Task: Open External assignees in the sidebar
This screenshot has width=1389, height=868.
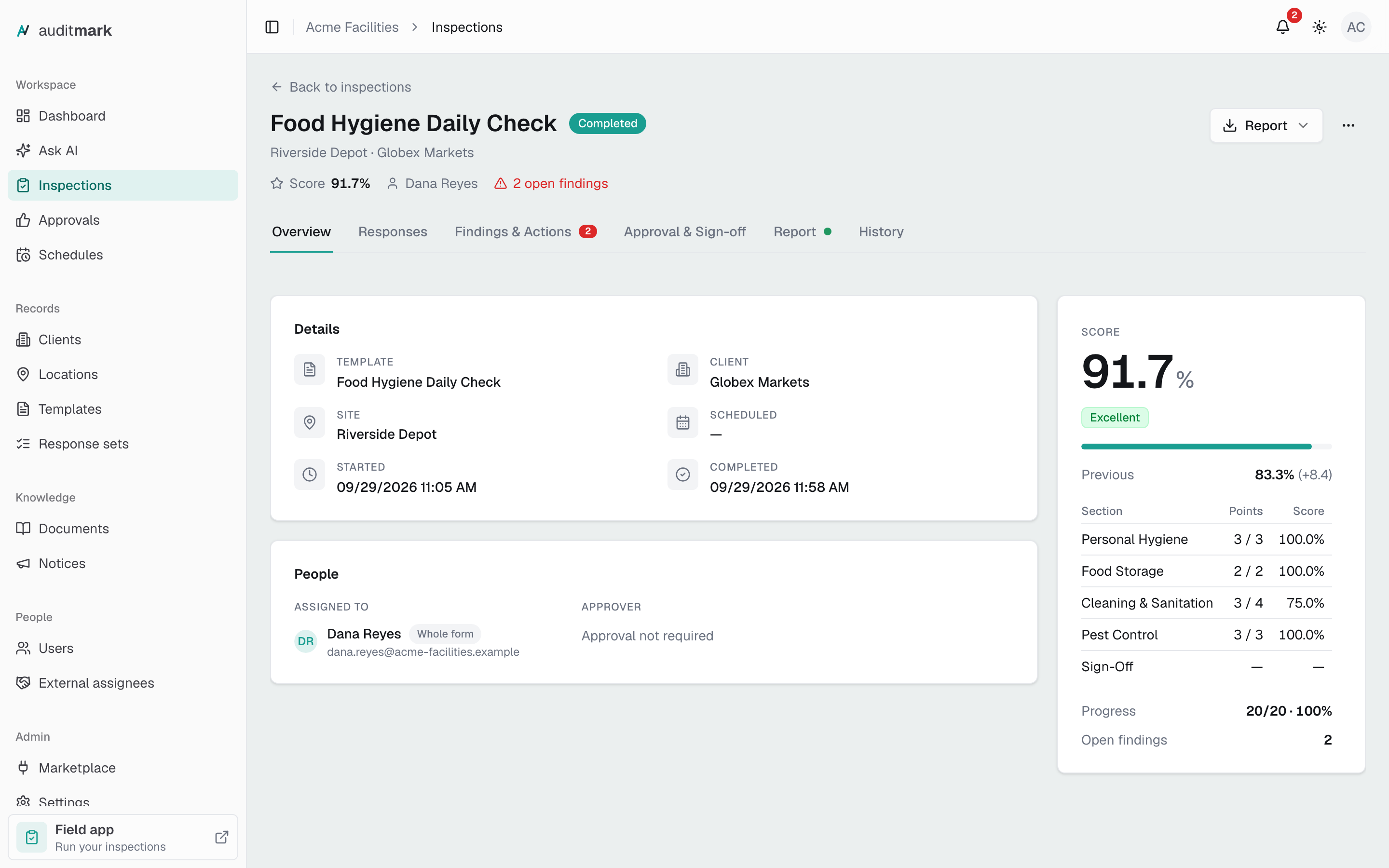Action: coord(123,682)
